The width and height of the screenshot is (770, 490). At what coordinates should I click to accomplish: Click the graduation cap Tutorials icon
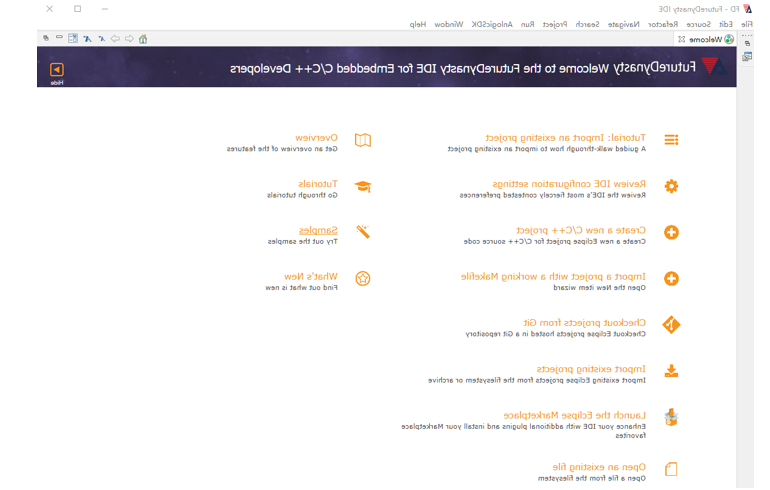pos(363,186)
